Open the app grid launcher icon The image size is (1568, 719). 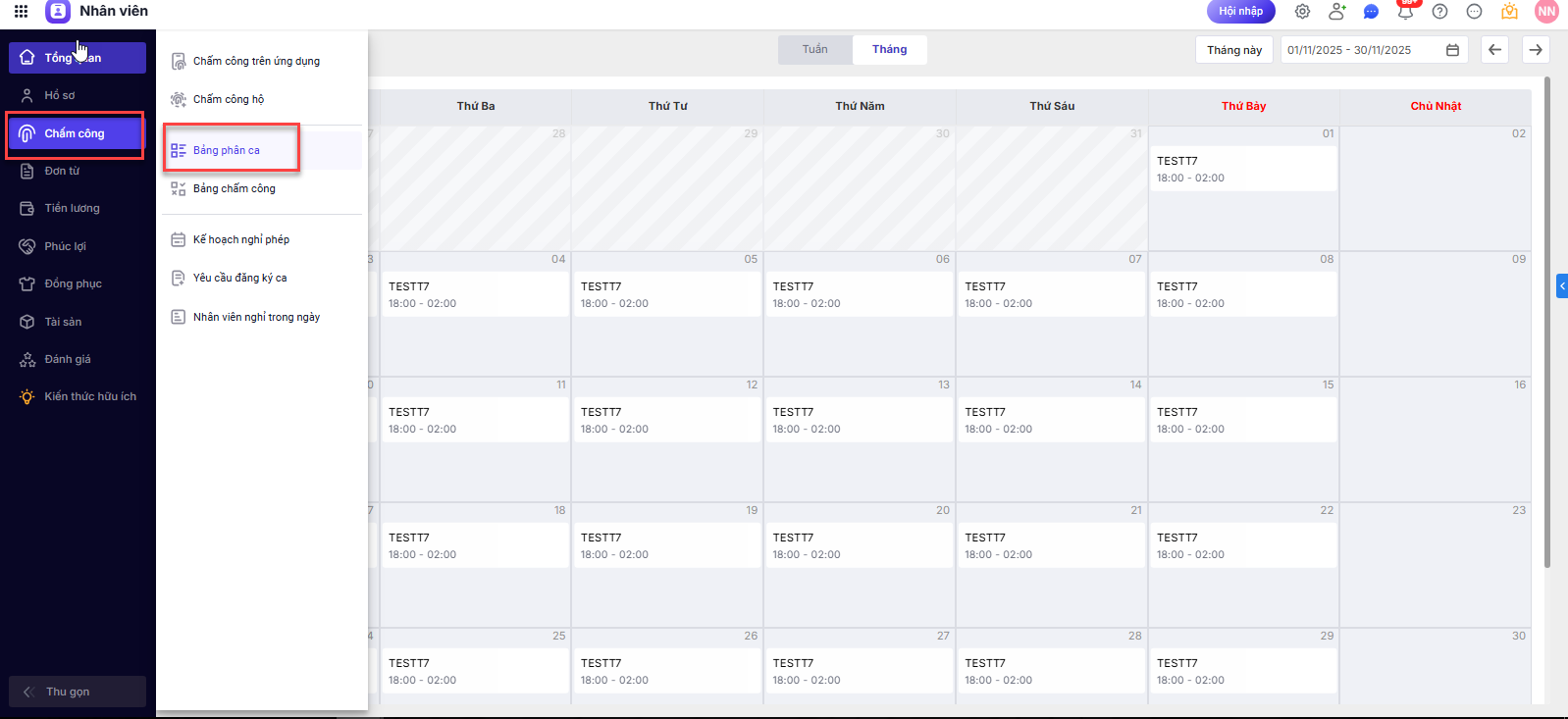coord(21,12)
